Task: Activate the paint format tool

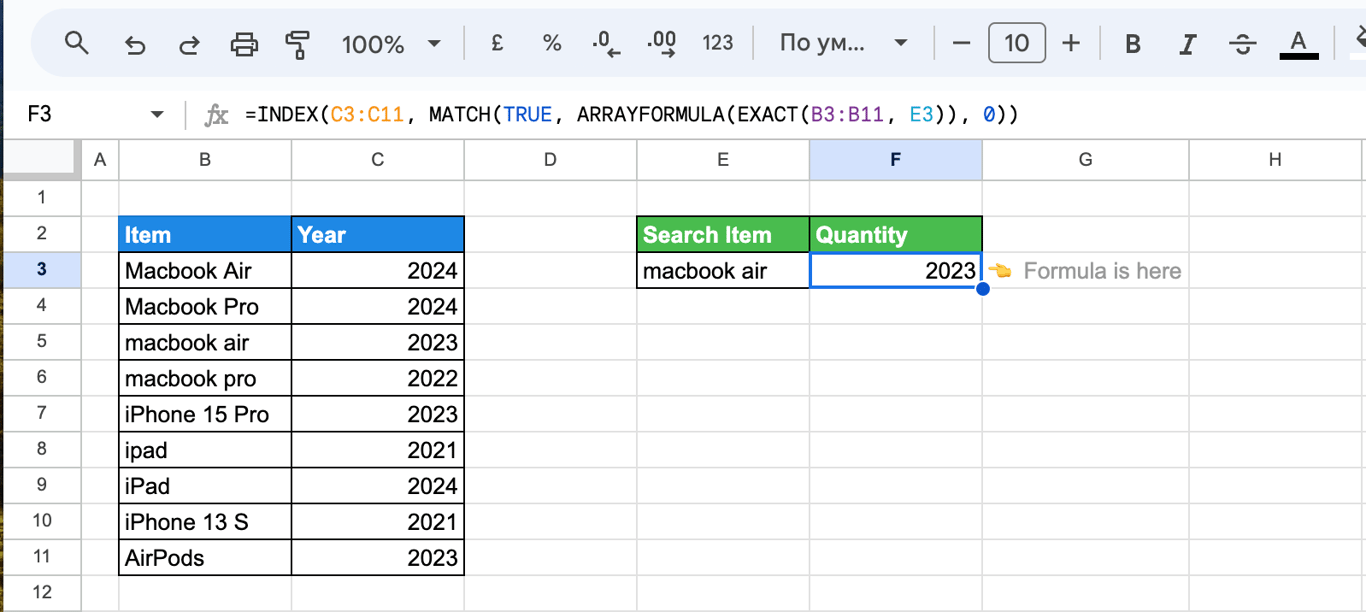Action: click(297, 44)
